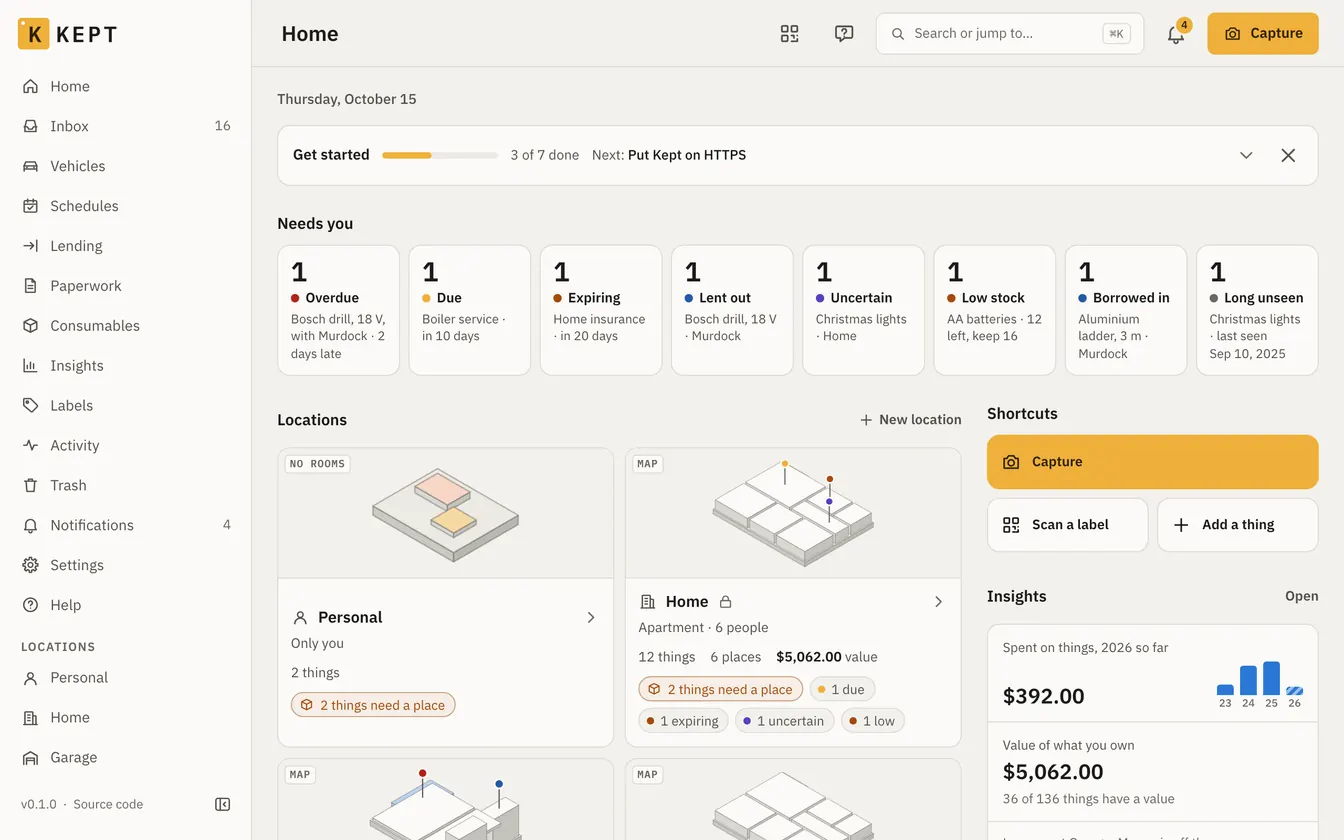The height and width of the screenshot is (840, 1344).
Task: Click the Trash bin icon
Action: click(x=30, y=486)
